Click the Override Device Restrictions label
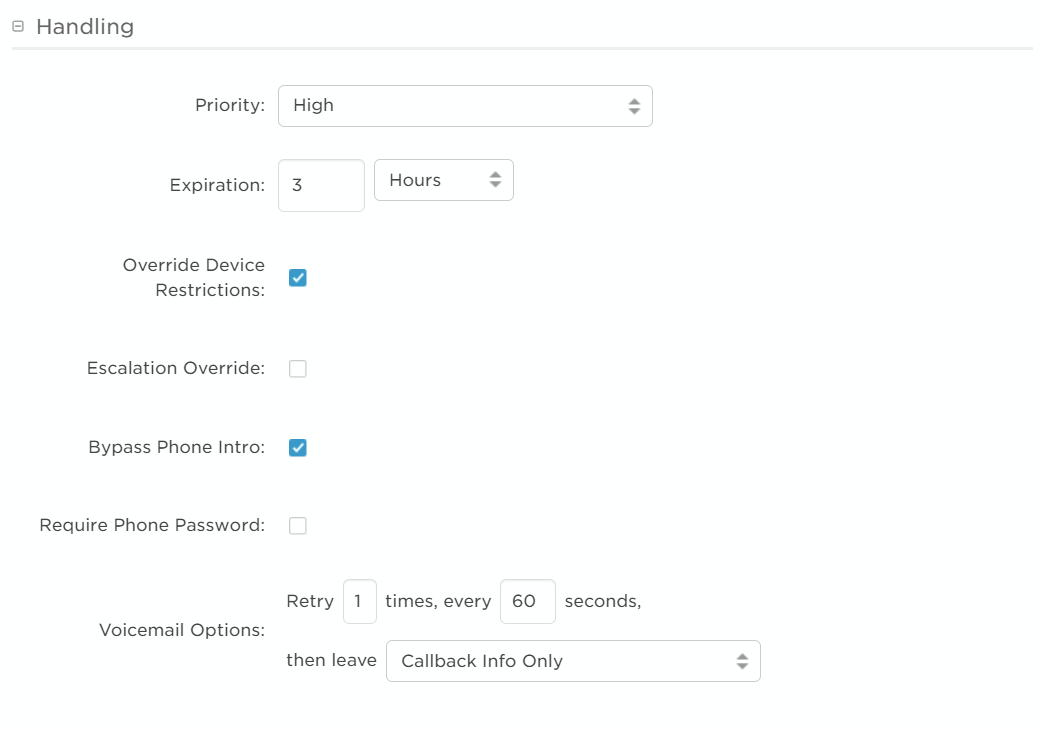 [x=194, y=278]
